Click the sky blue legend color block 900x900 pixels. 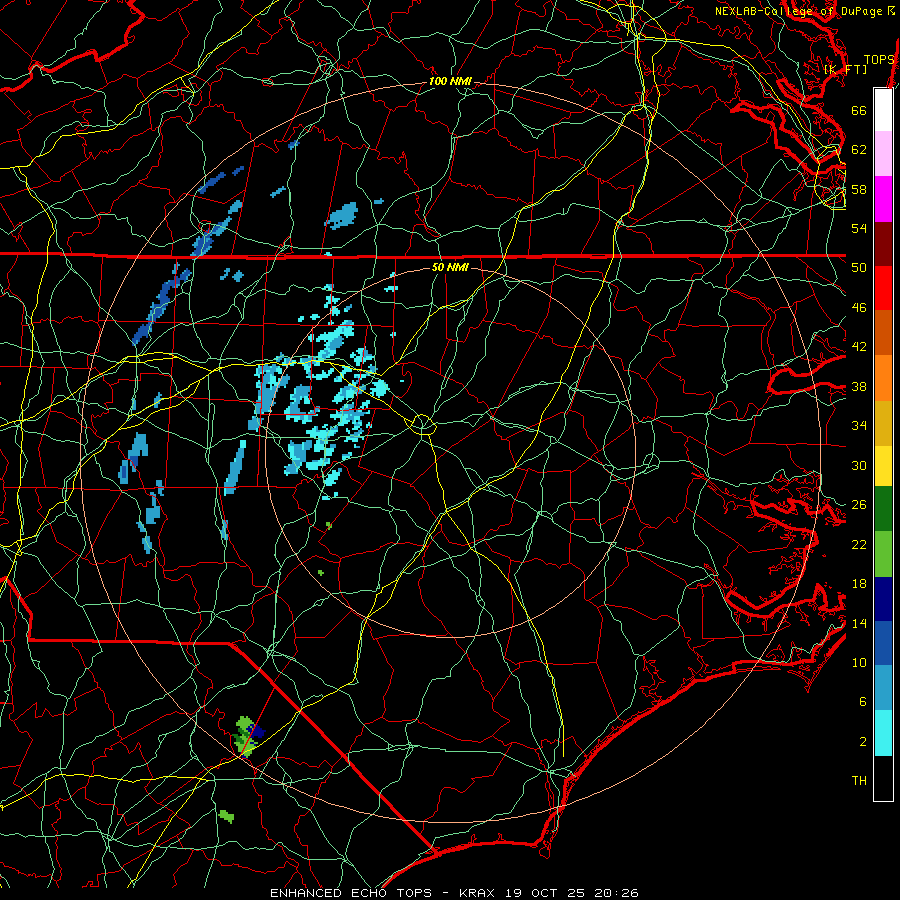pyautogui.click(x=883, y=688)
